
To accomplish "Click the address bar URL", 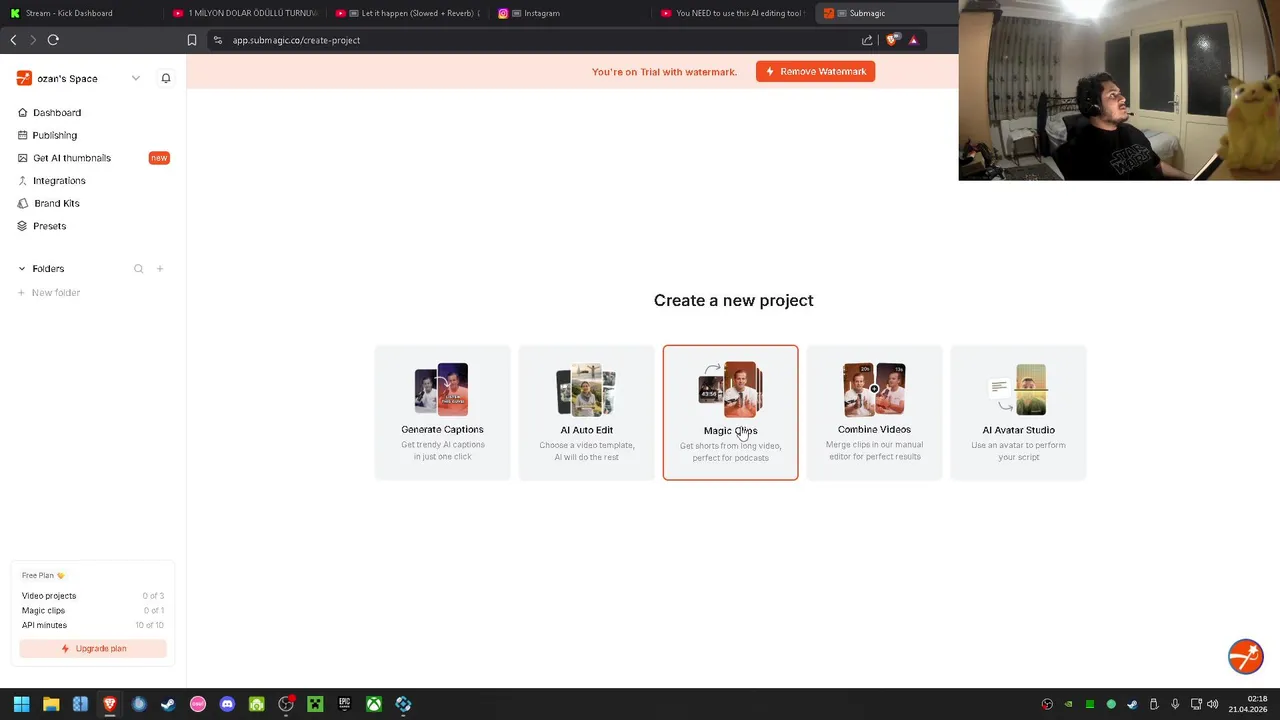I will click(x=296, y=40).
